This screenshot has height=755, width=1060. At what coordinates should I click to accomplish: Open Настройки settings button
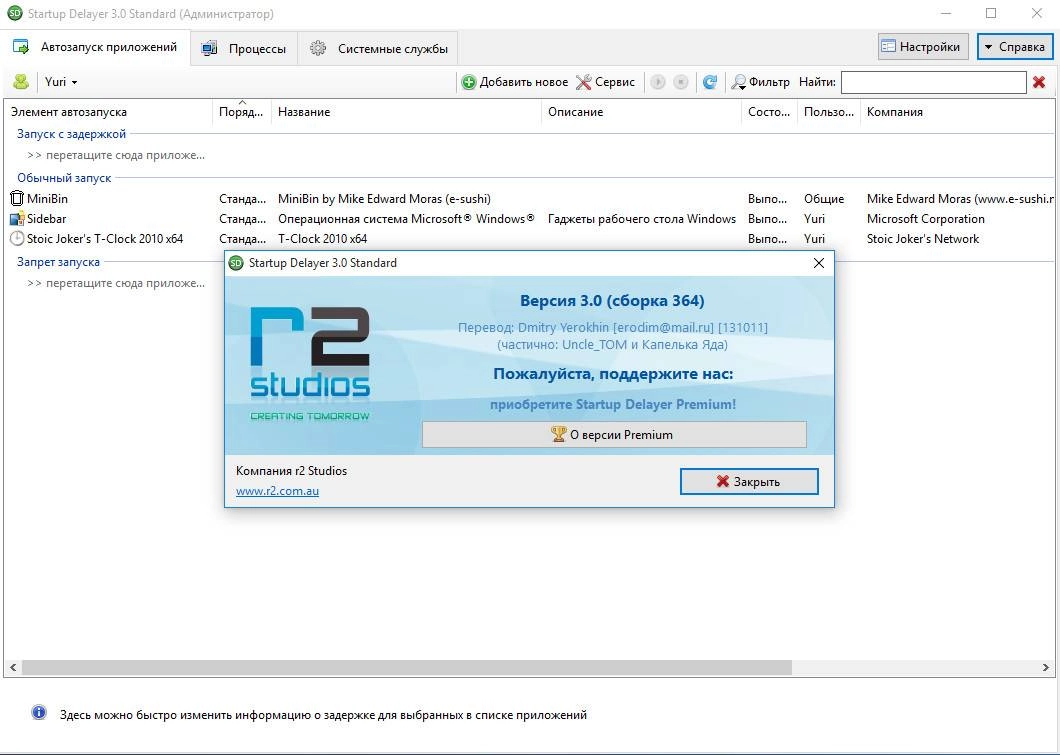(x=922, y=47)
